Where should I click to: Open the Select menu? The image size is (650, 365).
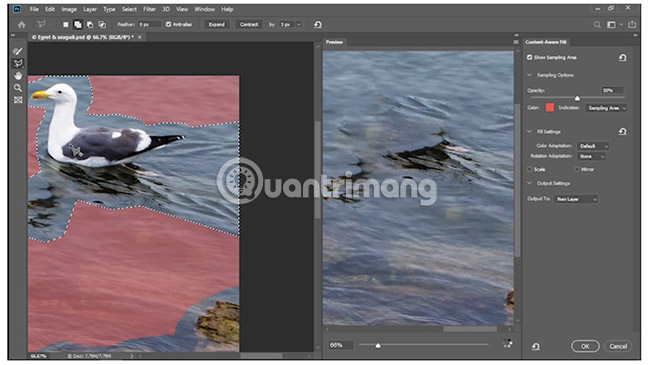129,9
